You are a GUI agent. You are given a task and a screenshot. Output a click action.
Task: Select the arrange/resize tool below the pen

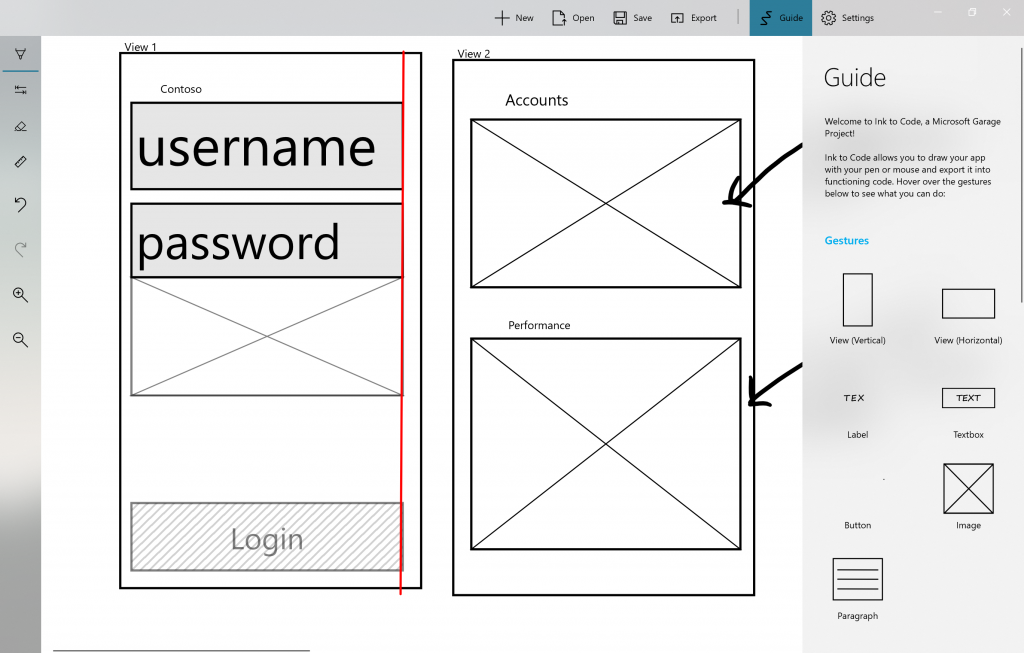click(x=20, y=90)
